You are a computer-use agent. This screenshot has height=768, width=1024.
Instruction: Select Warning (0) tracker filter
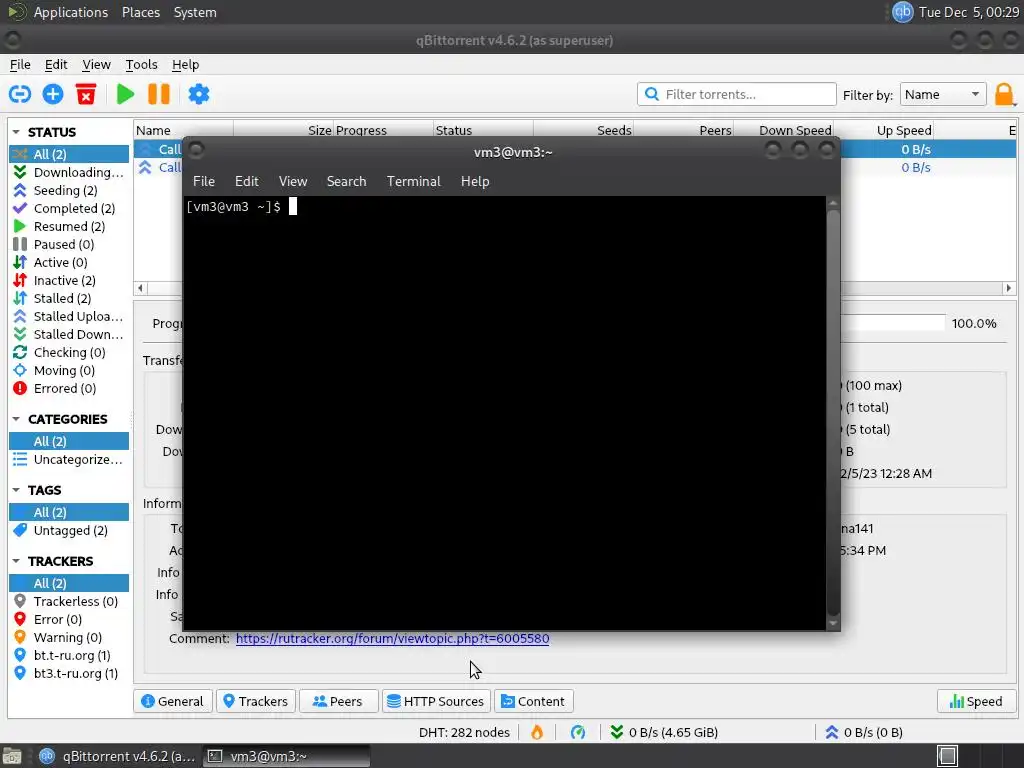pos(69,637)
